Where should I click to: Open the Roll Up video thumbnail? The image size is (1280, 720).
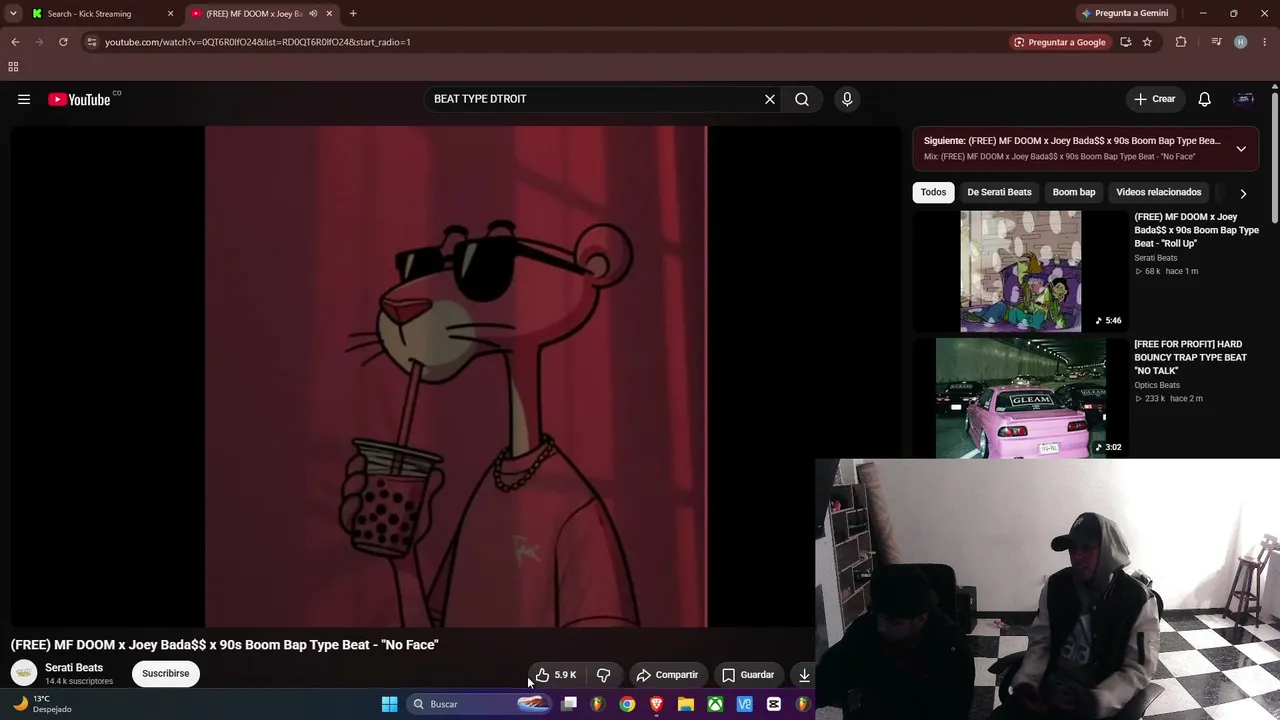pos(1021,271)
